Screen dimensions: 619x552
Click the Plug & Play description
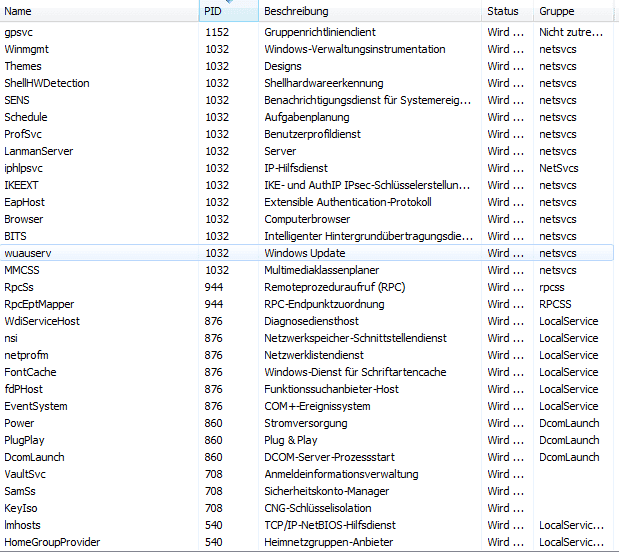291,440
